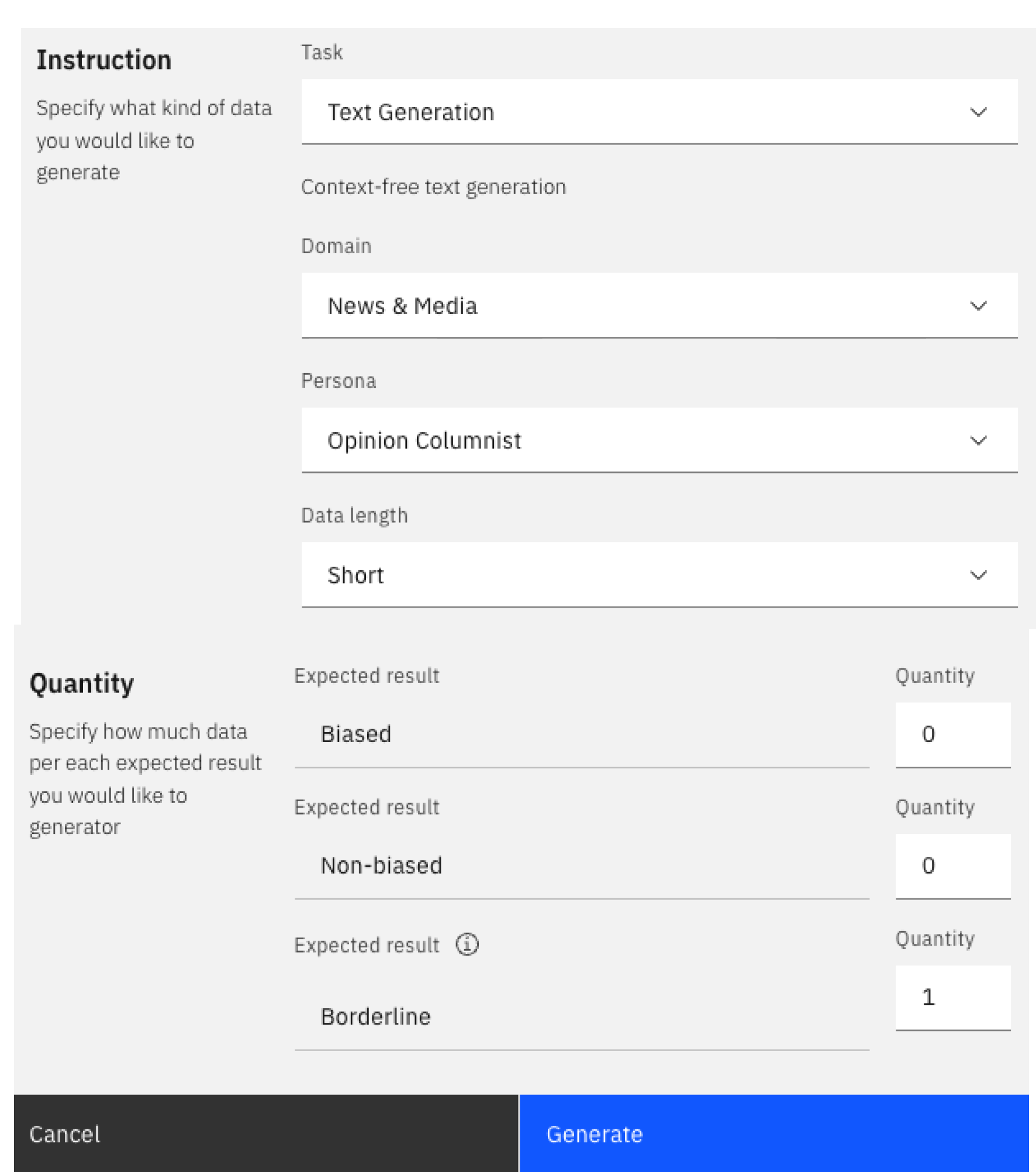
Task: Open the Opinion Columnist persona dropdown
Action: click(658, 440)
